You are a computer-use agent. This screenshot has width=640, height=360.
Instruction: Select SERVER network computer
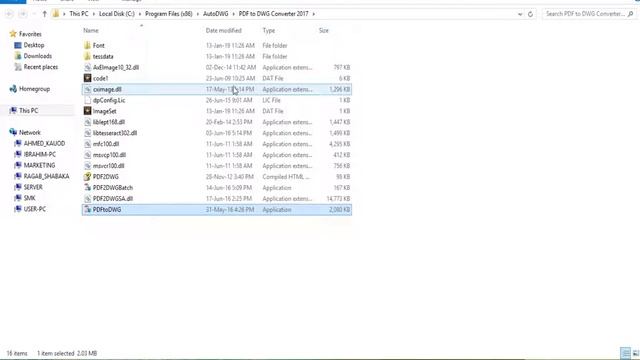pyautogui.click(x=33, y=187)
